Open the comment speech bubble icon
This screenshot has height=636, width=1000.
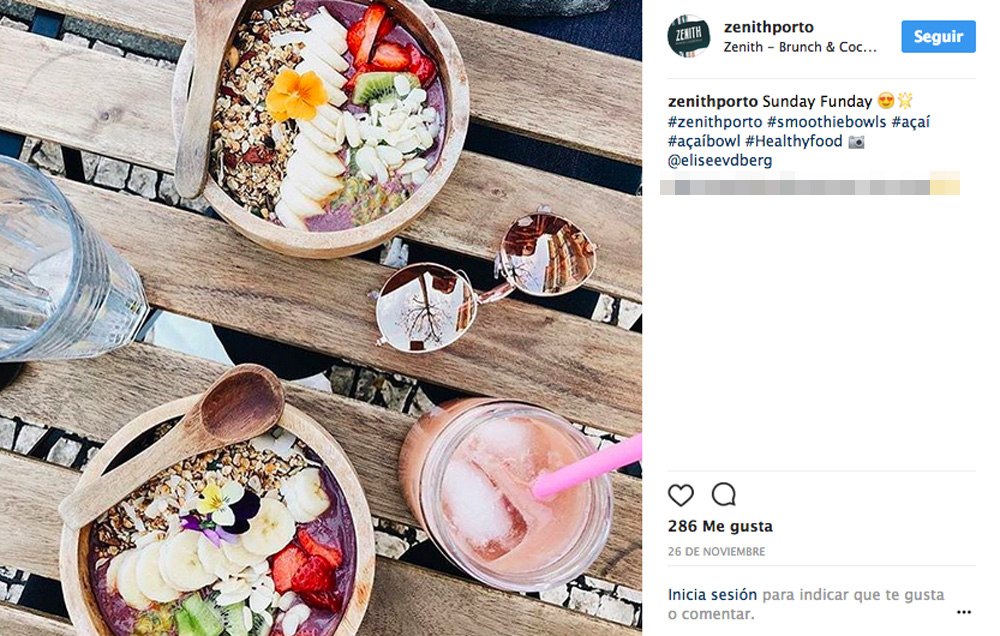(724, 494)
